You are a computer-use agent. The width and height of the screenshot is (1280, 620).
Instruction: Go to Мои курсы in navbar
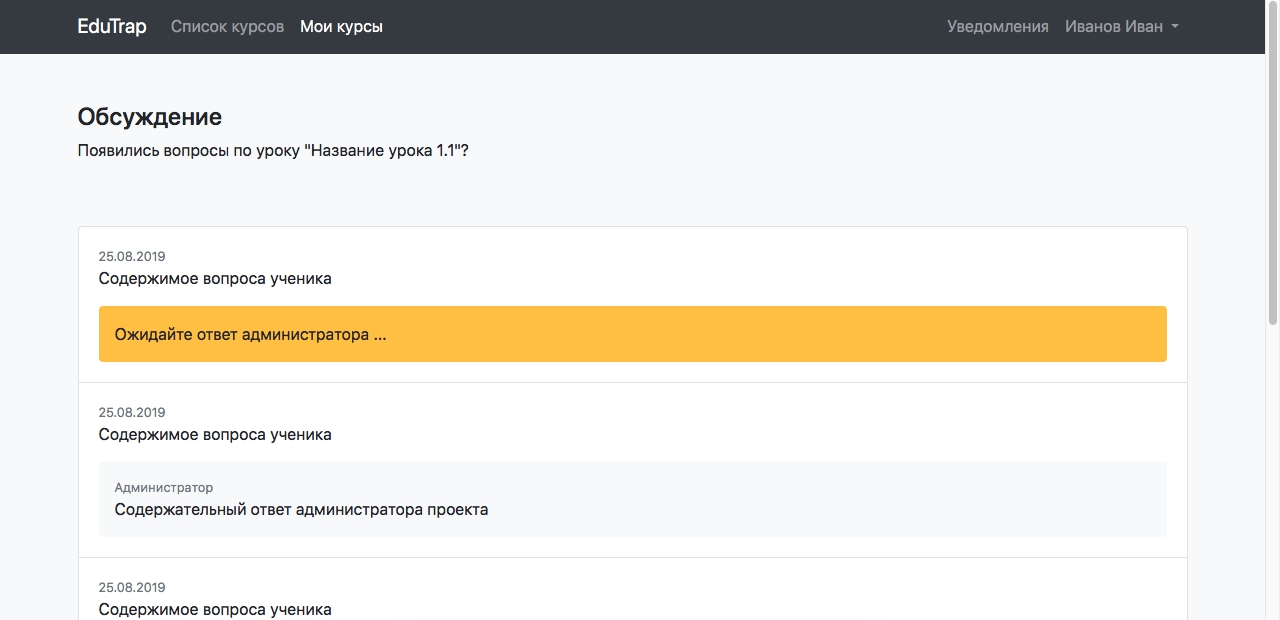click(341, 27)
